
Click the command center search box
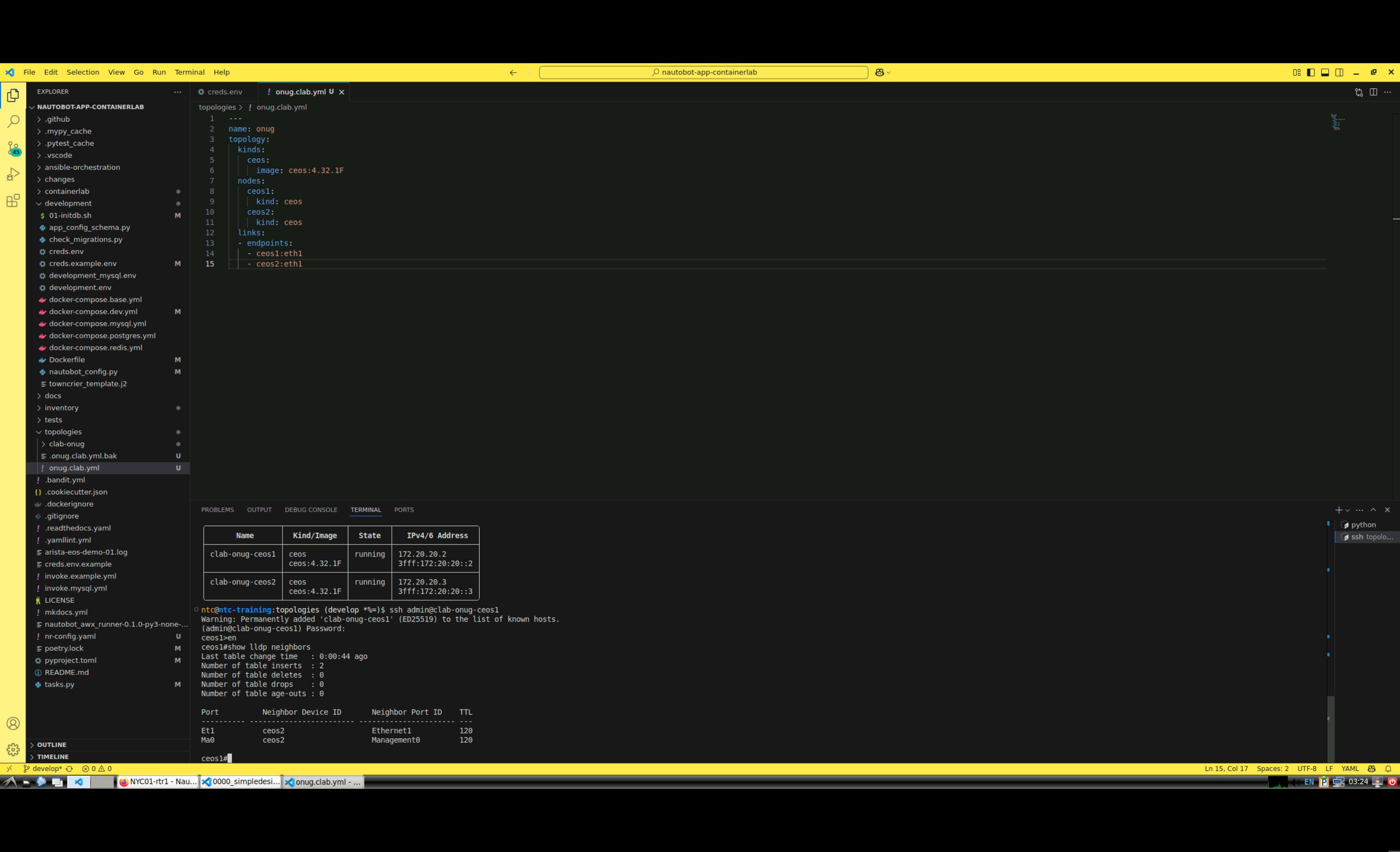click(x=703, y=72)
